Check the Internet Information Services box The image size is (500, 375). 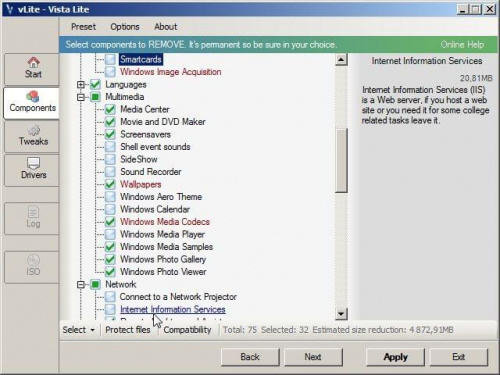(x=110, y=309)
